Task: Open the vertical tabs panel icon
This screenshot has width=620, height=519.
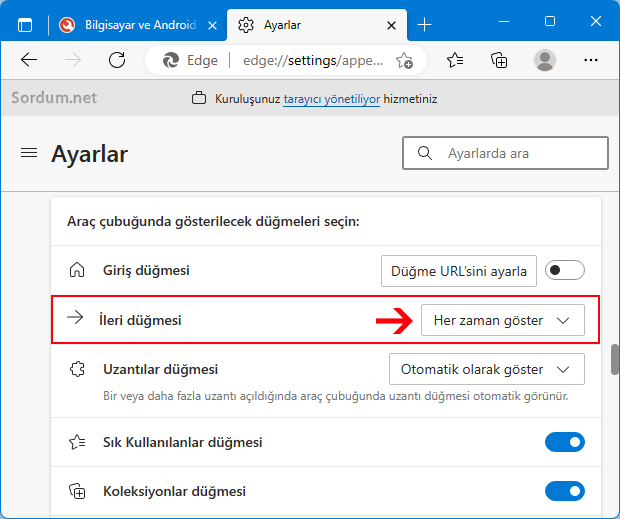Action: click(x=25, y=25)
